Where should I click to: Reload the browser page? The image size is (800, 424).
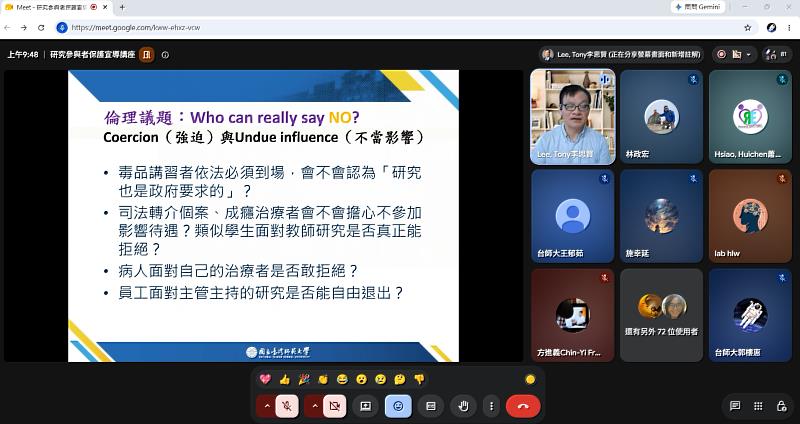[41, 28]
